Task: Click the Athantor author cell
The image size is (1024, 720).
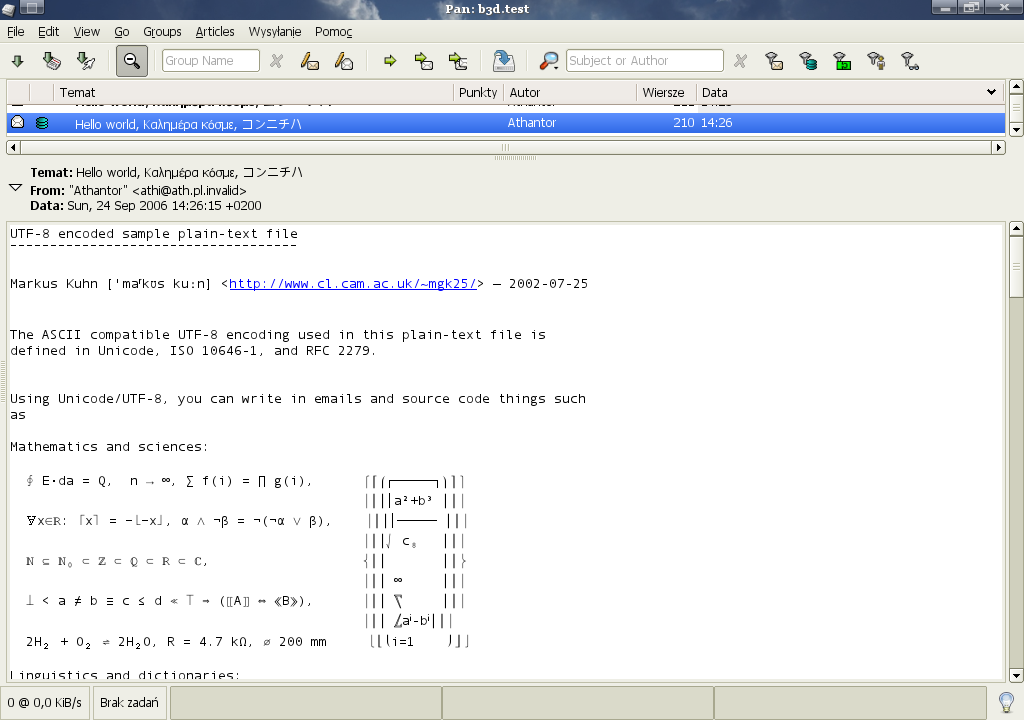Action: (x=532, y=123)
